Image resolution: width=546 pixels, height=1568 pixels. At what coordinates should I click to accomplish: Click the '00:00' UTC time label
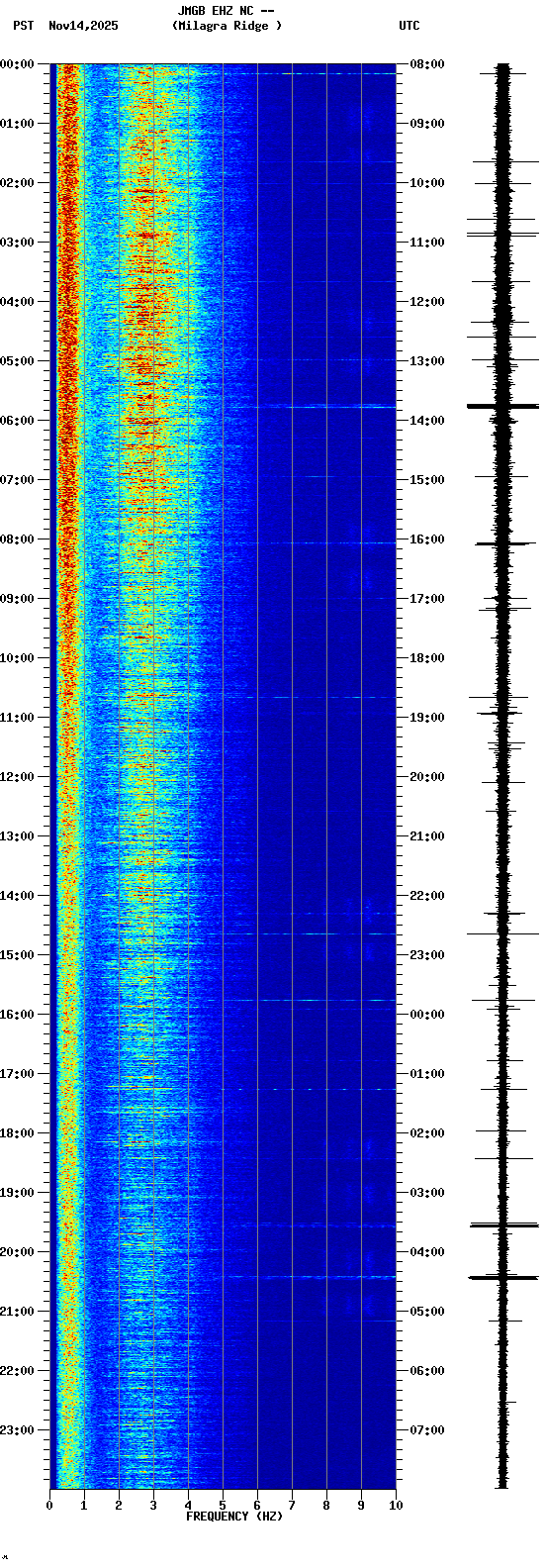point(427,1015)
